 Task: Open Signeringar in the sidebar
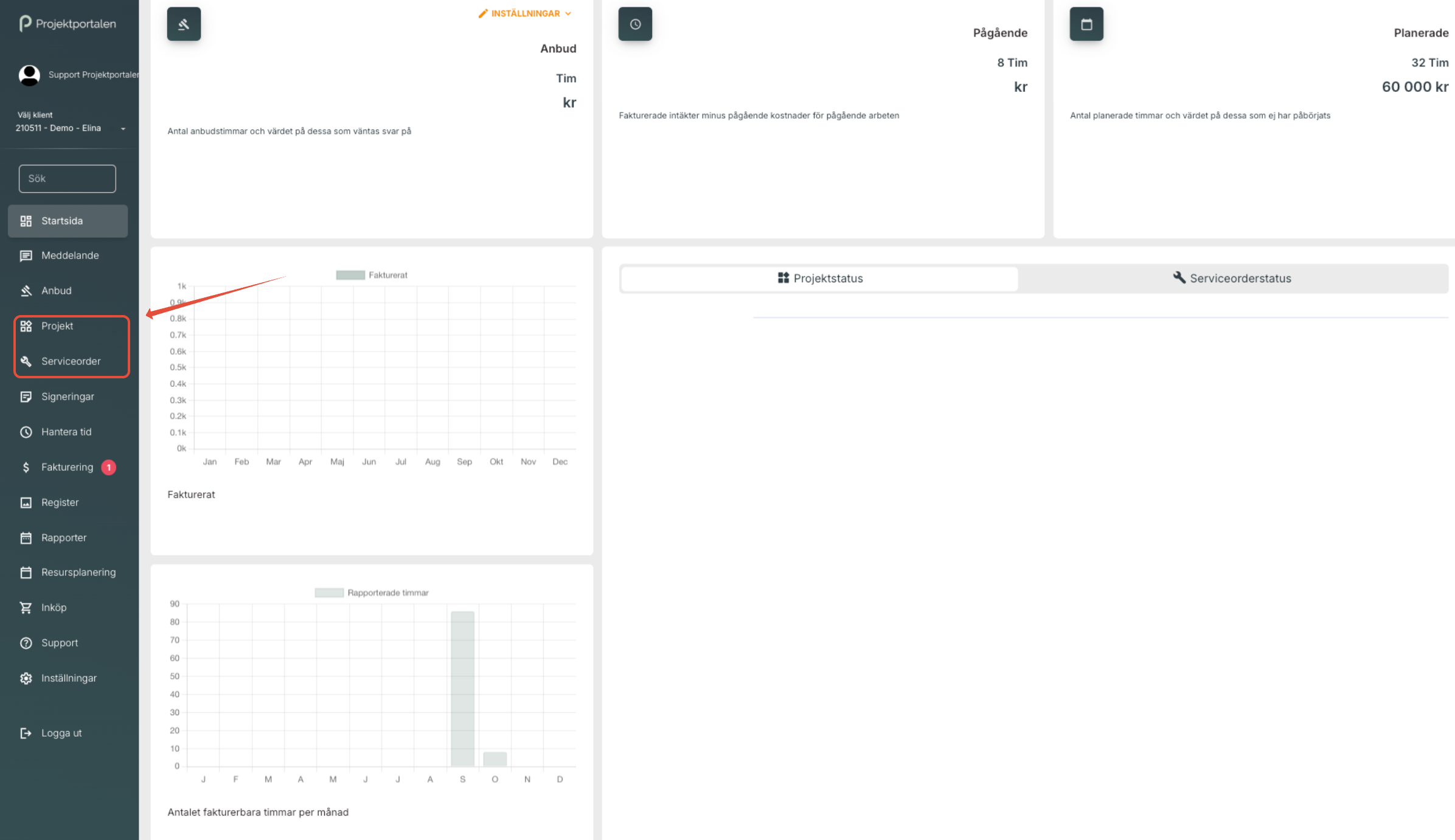[x=68, y=397]
